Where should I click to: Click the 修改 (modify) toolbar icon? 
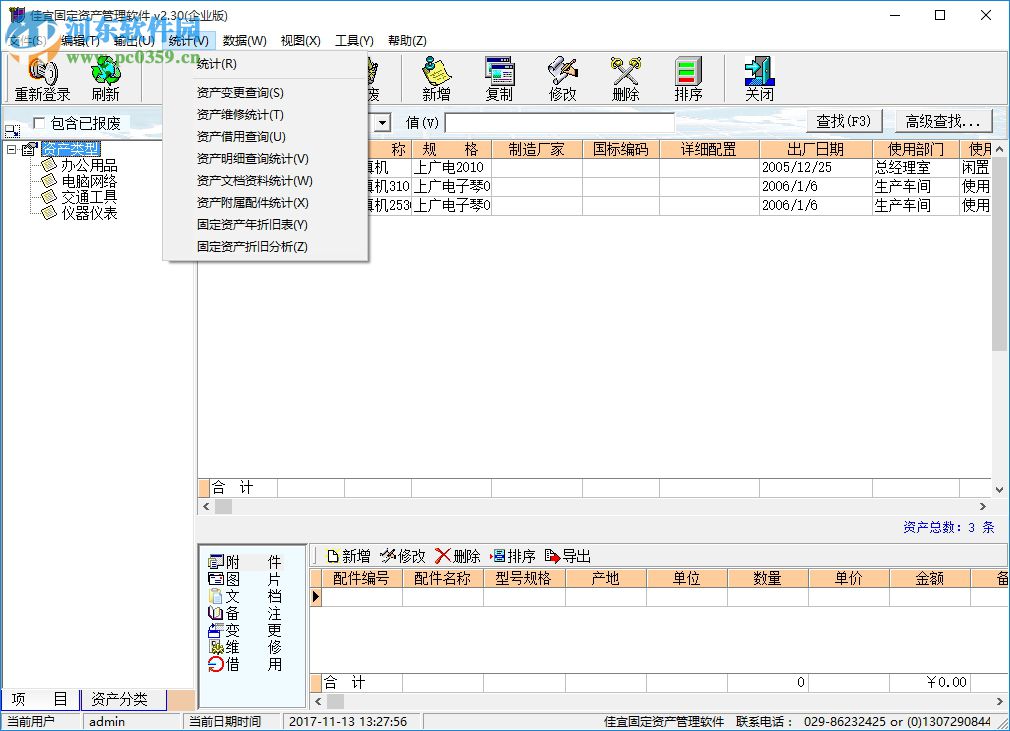click(x=562, y=77)
